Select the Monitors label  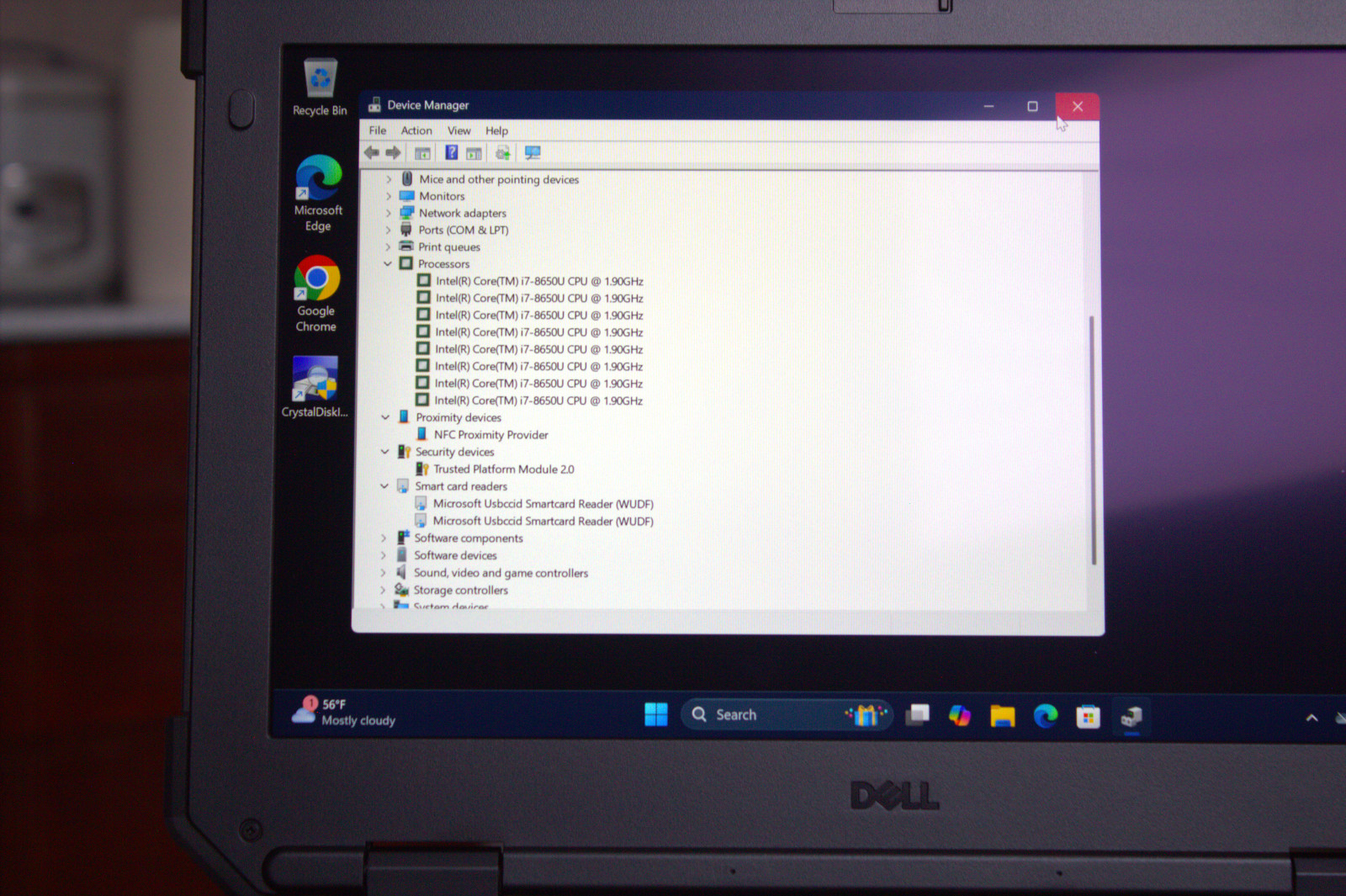[x=442, y=196]
